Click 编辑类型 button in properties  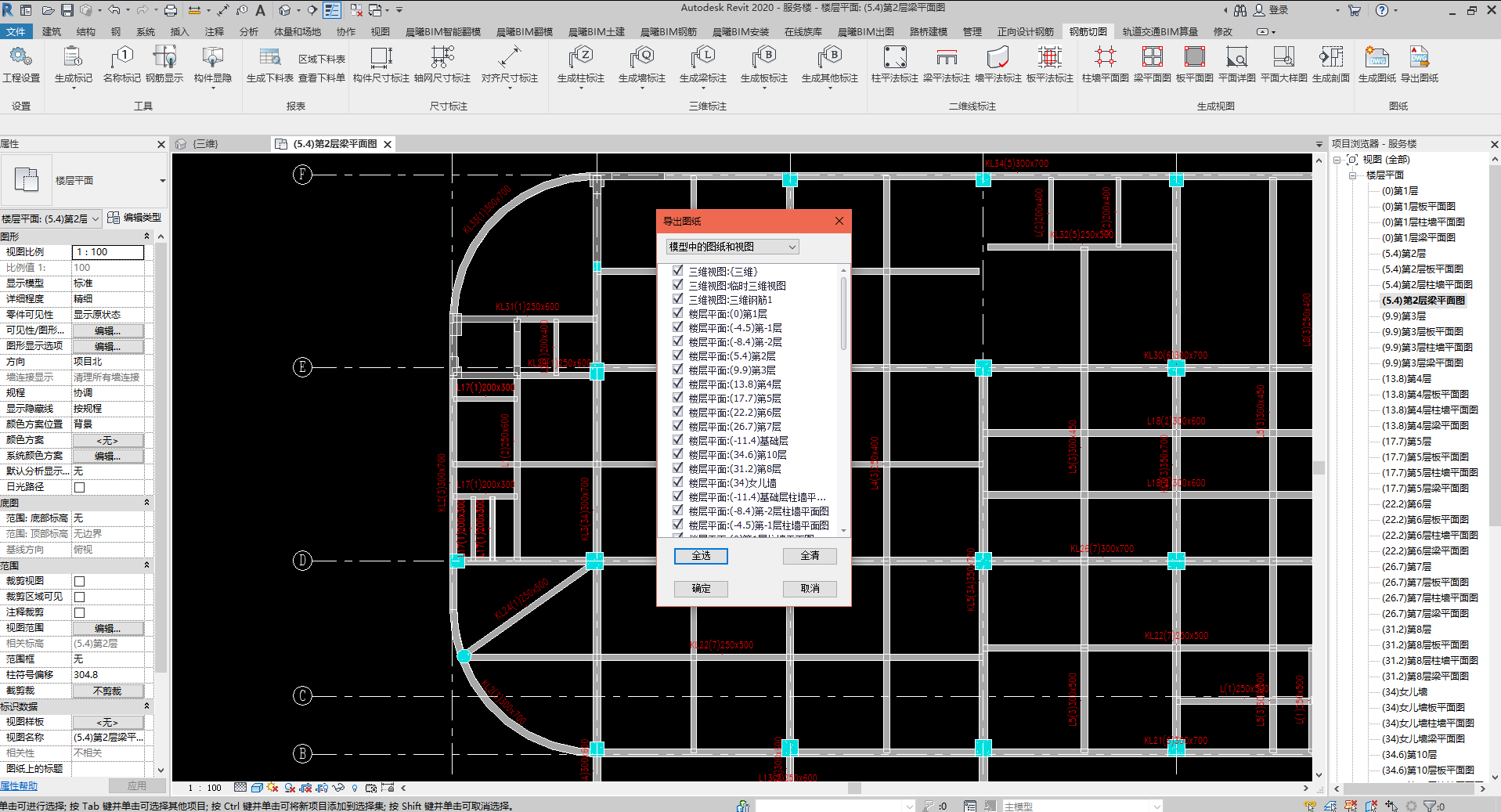pos(135,218)
